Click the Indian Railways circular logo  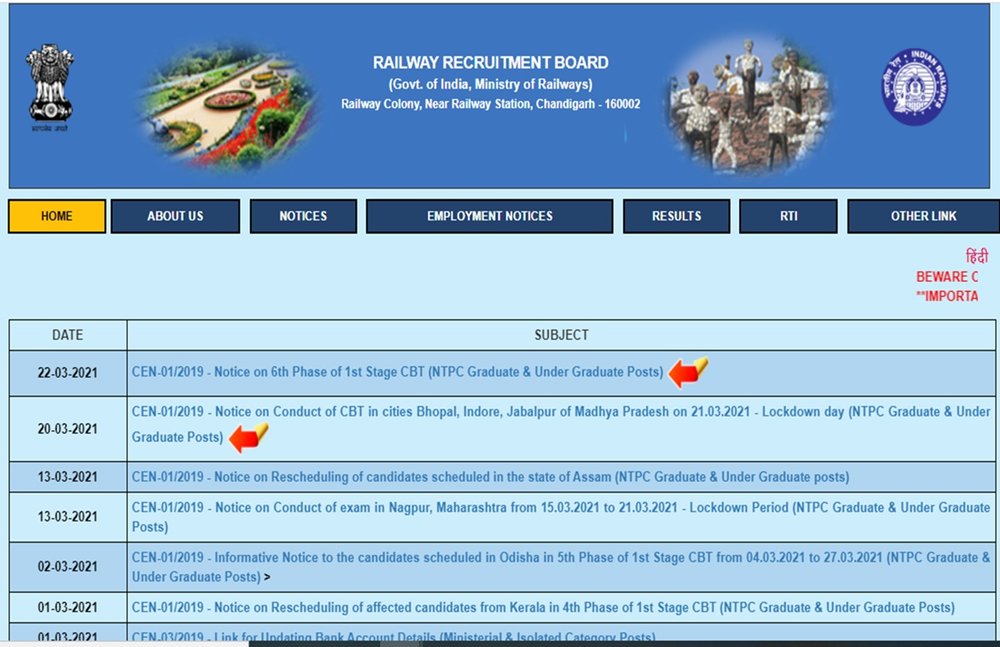click(x=915, y=87)
